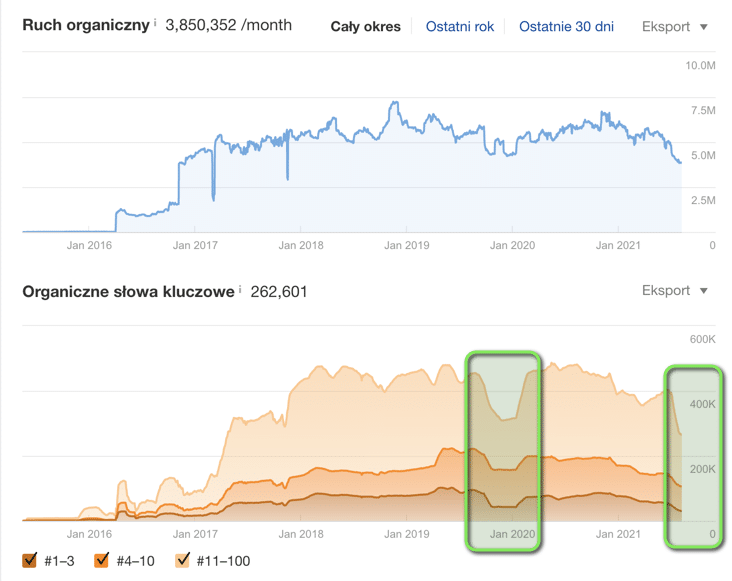The height and width of the screenshot is (581, 732).
Task: Select the Cały okres time range tab
Action: pos(365,26)
